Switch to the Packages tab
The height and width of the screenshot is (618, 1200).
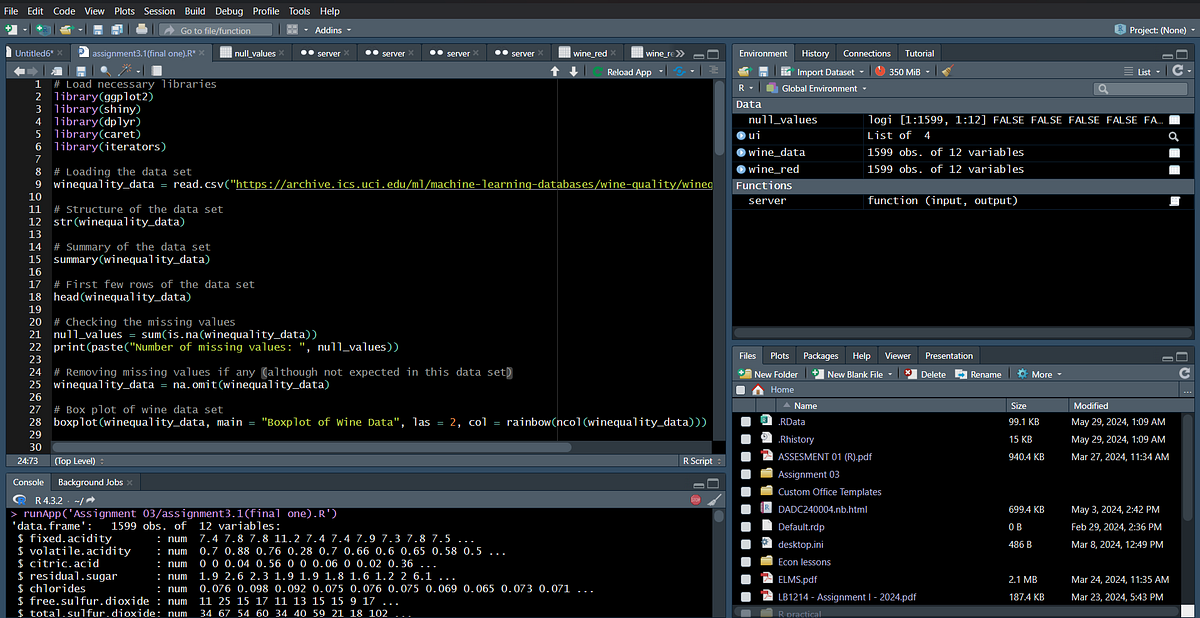tap(820, 355)
